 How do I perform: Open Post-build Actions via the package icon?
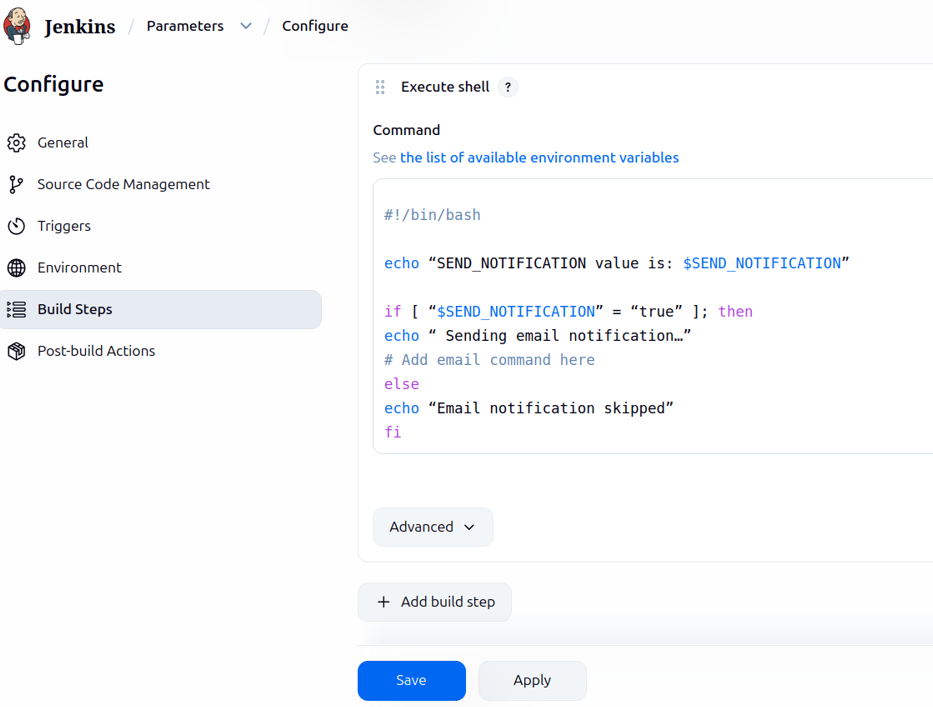coord(16,351)
